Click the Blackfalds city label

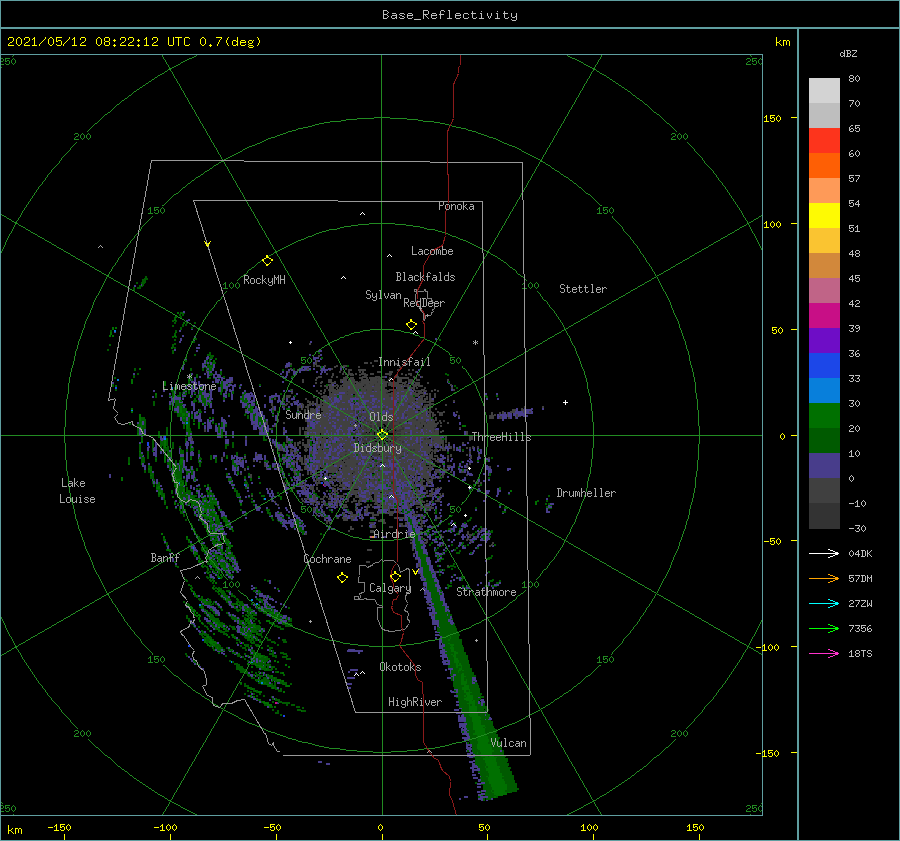point(425,277)
